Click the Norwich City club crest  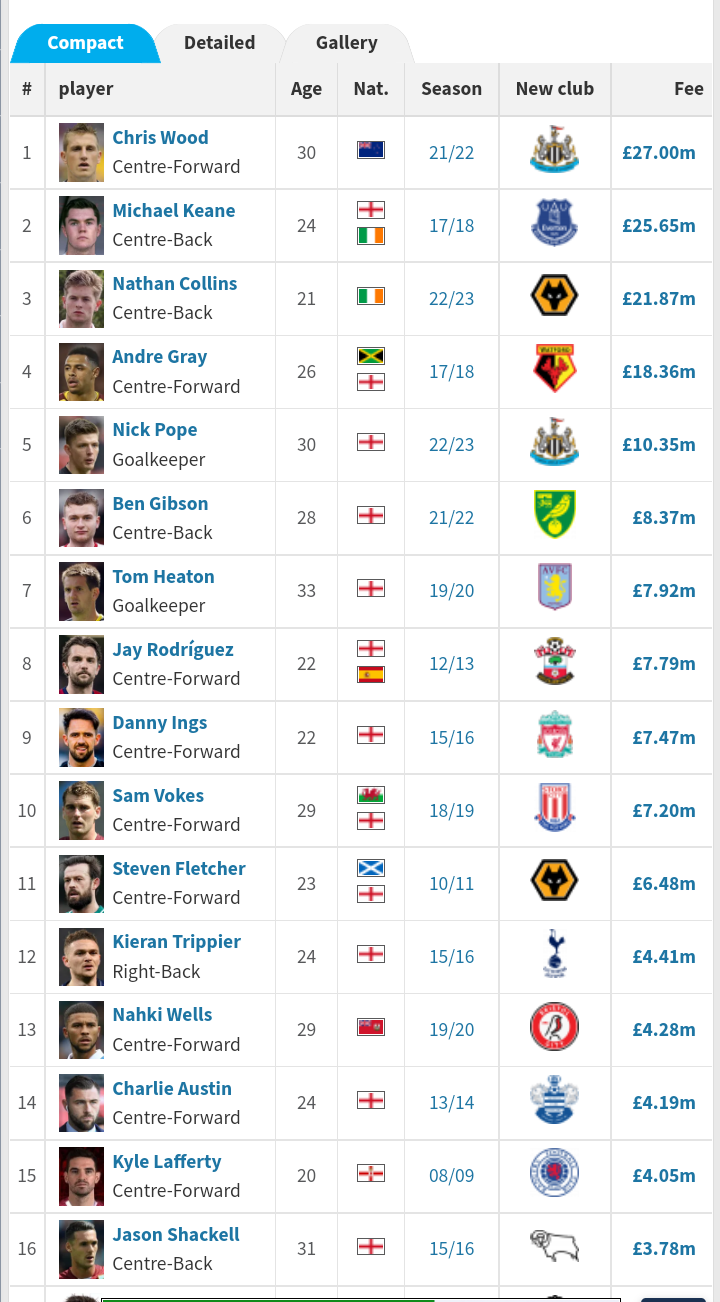coord(554,517)
